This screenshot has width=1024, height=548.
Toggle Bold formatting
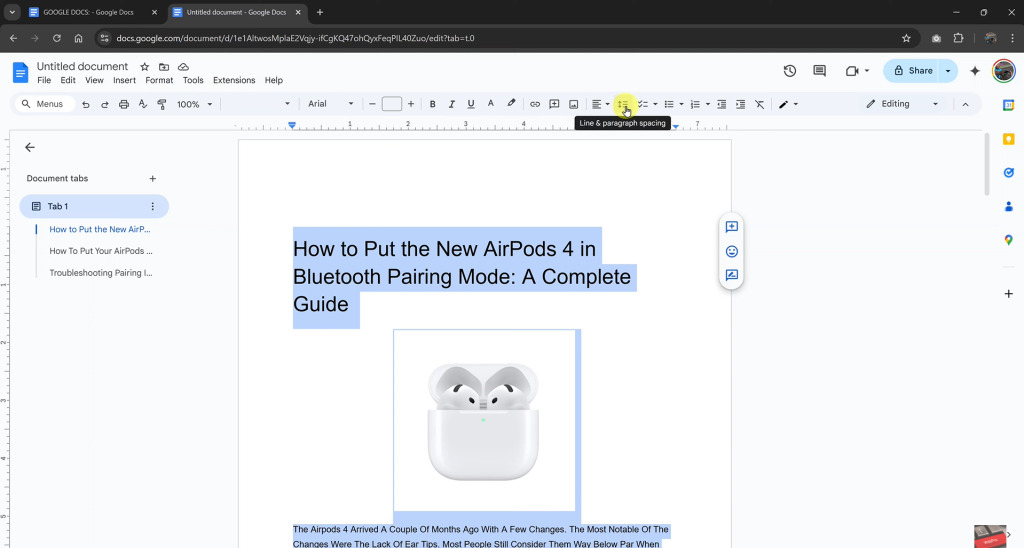[432, 105]
